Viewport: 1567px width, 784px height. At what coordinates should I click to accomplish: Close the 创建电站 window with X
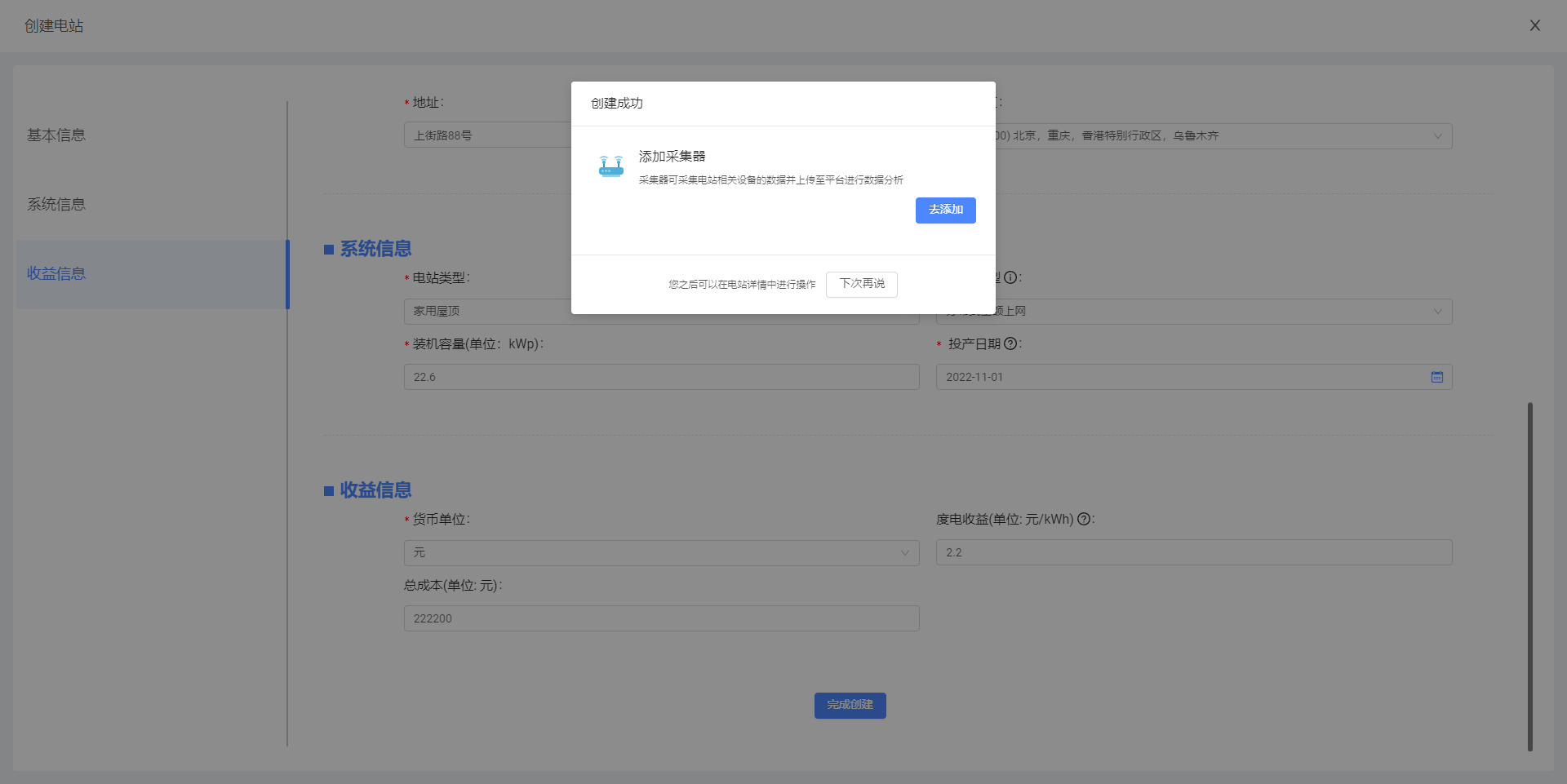pyautogui.click(x=1534, y=25)
